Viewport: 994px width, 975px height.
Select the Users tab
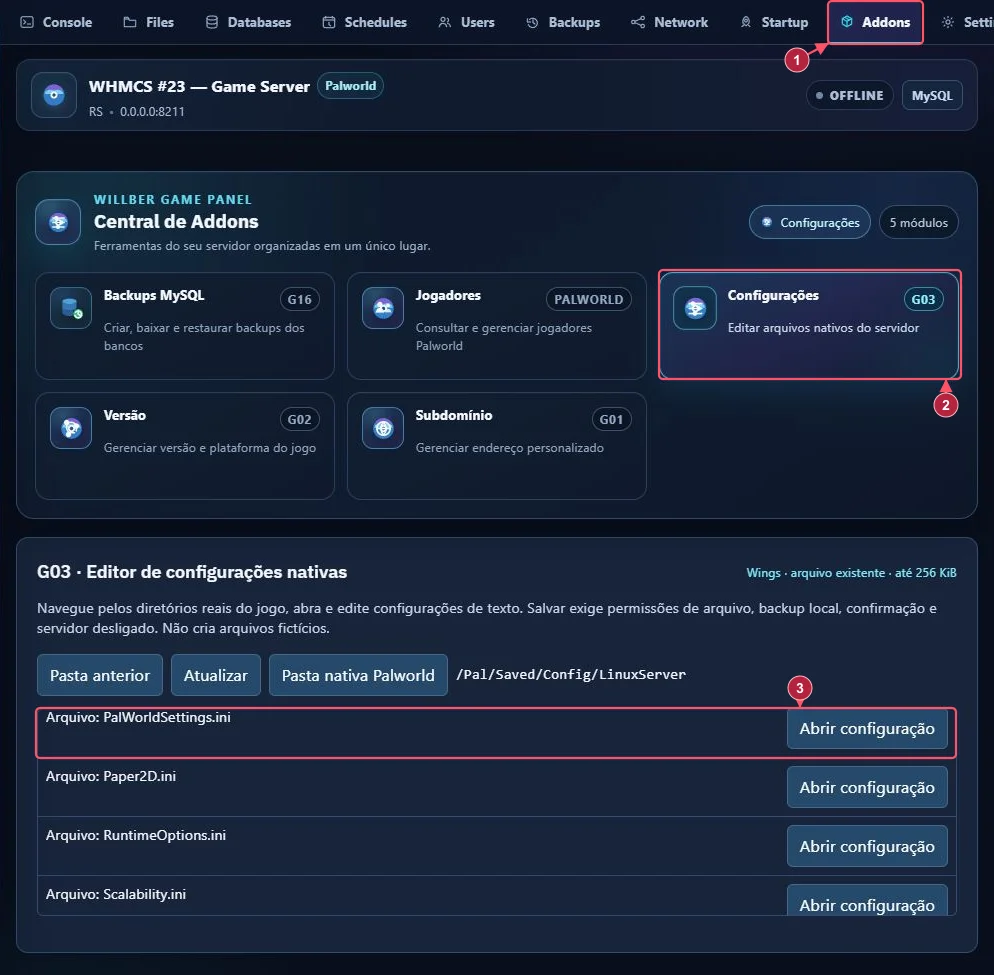[x=466, y=22]
